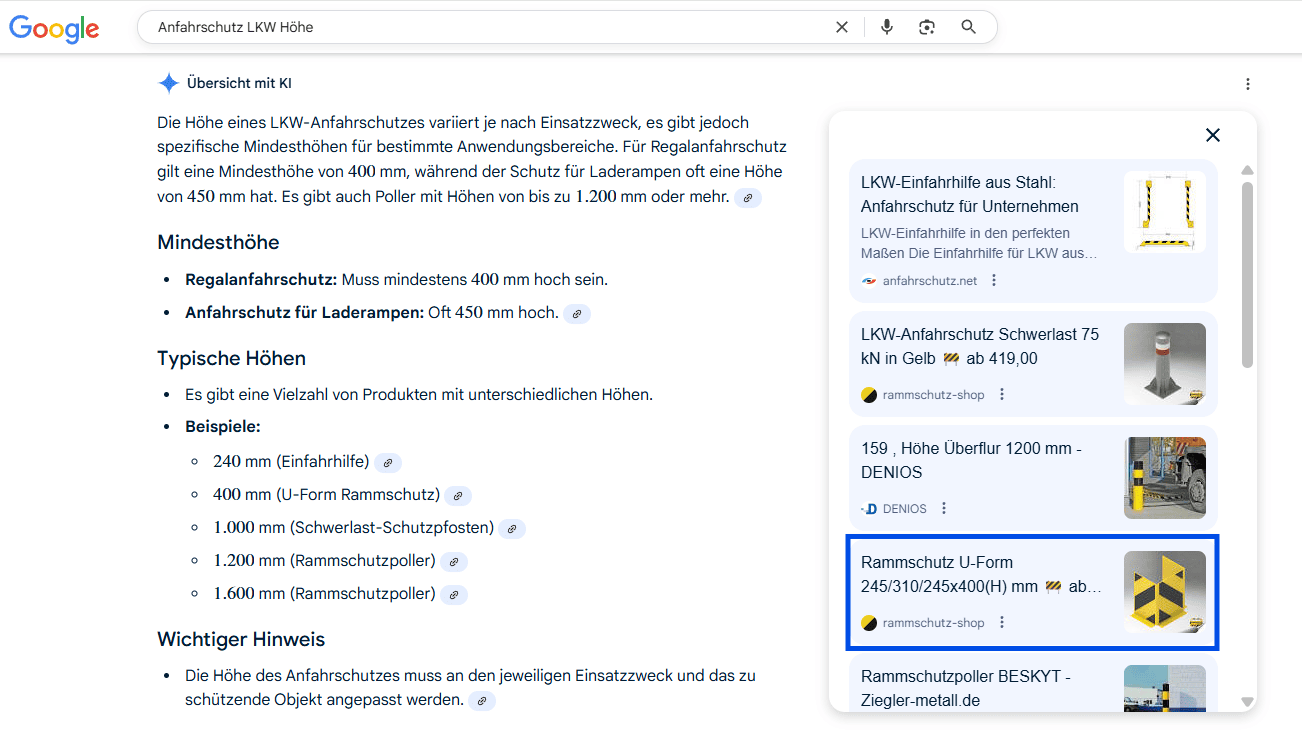
Task: Submit search with magnifier icon
Action: 968,27
